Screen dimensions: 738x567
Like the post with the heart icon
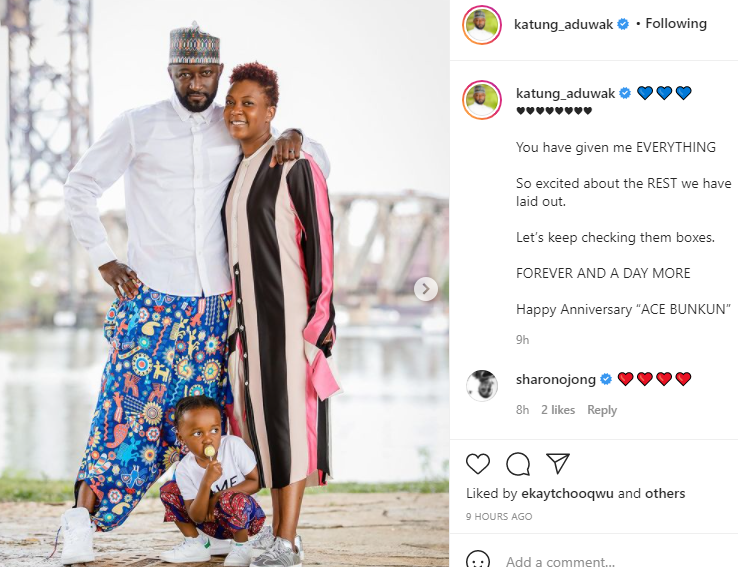point(478,463)
